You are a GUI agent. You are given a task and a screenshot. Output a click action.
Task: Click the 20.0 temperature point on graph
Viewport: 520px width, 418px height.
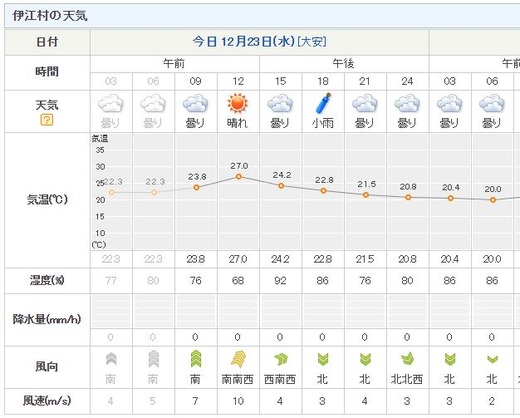[493, 200]
